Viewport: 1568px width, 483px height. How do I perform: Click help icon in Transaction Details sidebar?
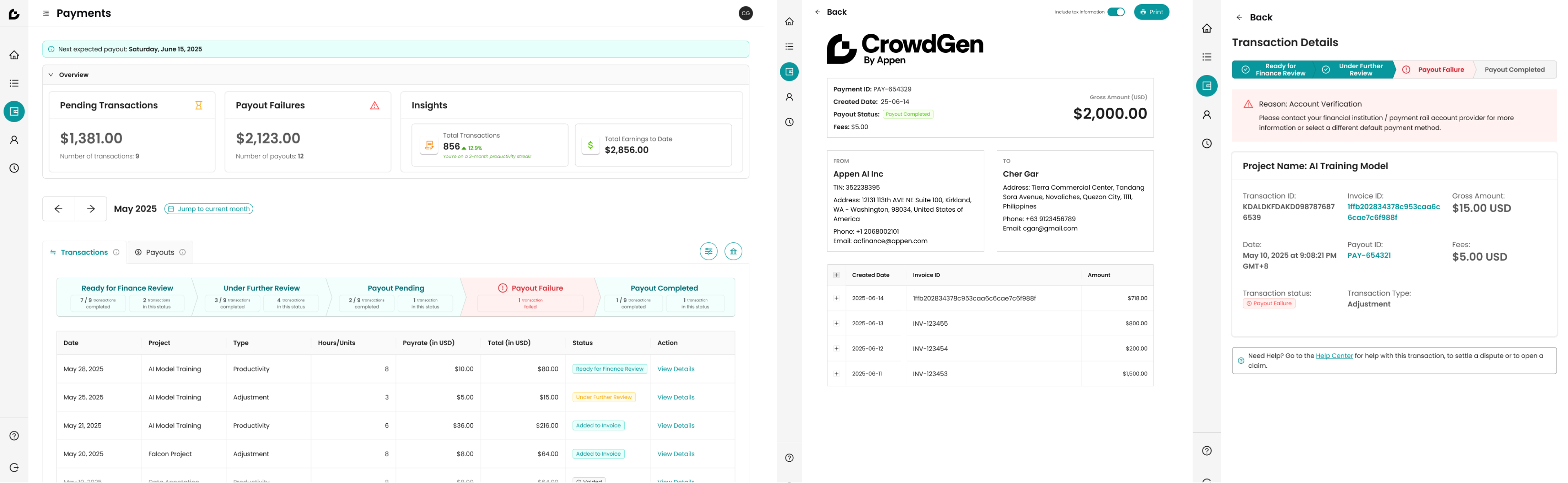1207,451
